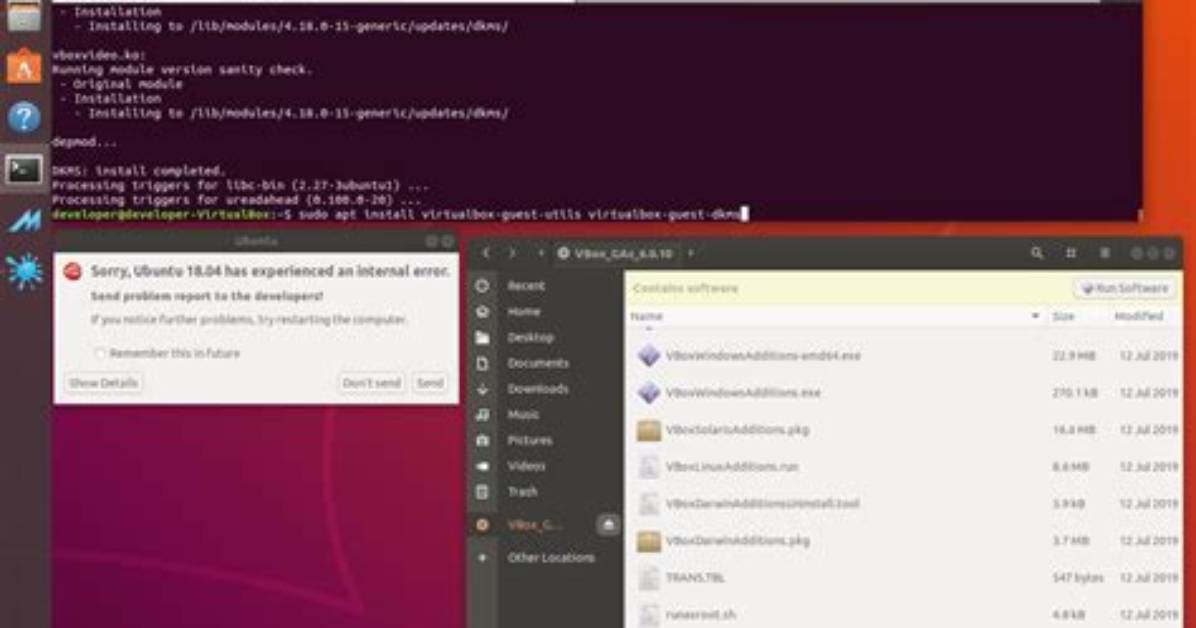Select VBoxSolarisAdditions.pkg file name
The image size is (1196, 628).
click(737, 430)
